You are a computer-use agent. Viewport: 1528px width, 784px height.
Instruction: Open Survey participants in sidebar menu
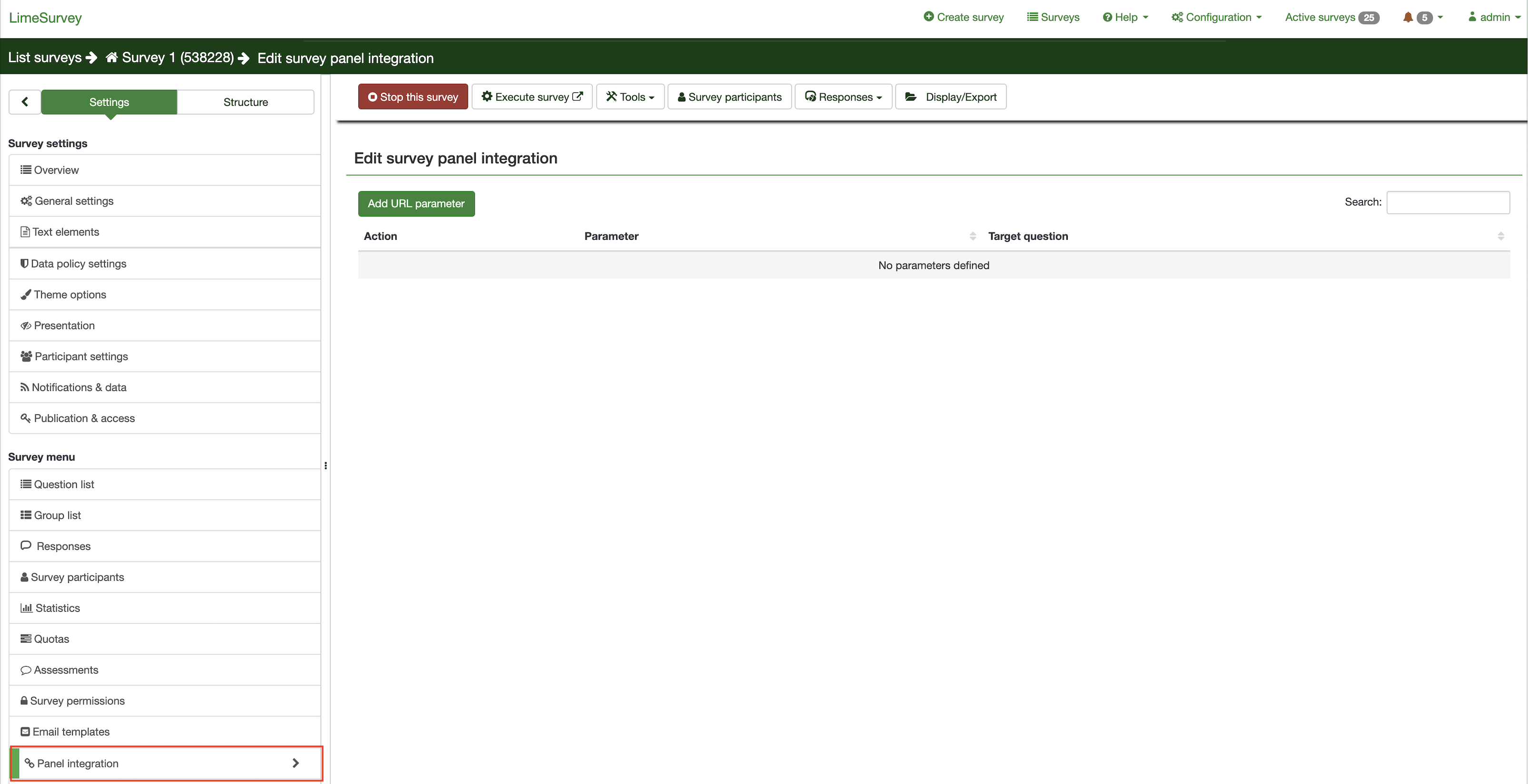165,577
